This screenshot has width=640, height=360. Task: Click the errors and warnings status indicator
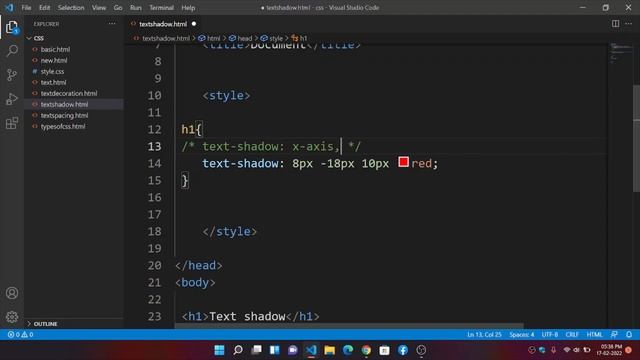point(20,334)
